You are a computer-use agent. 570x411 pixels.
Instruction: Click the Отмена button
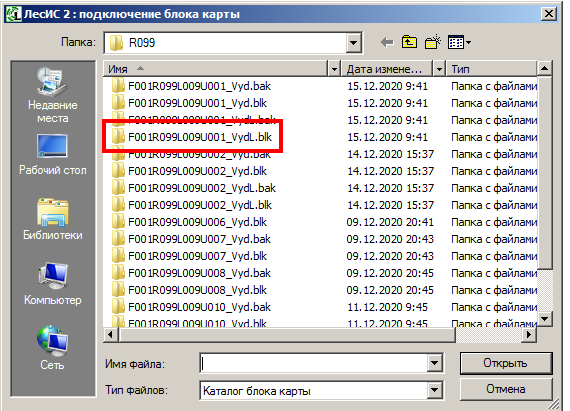tap(506, 389)
